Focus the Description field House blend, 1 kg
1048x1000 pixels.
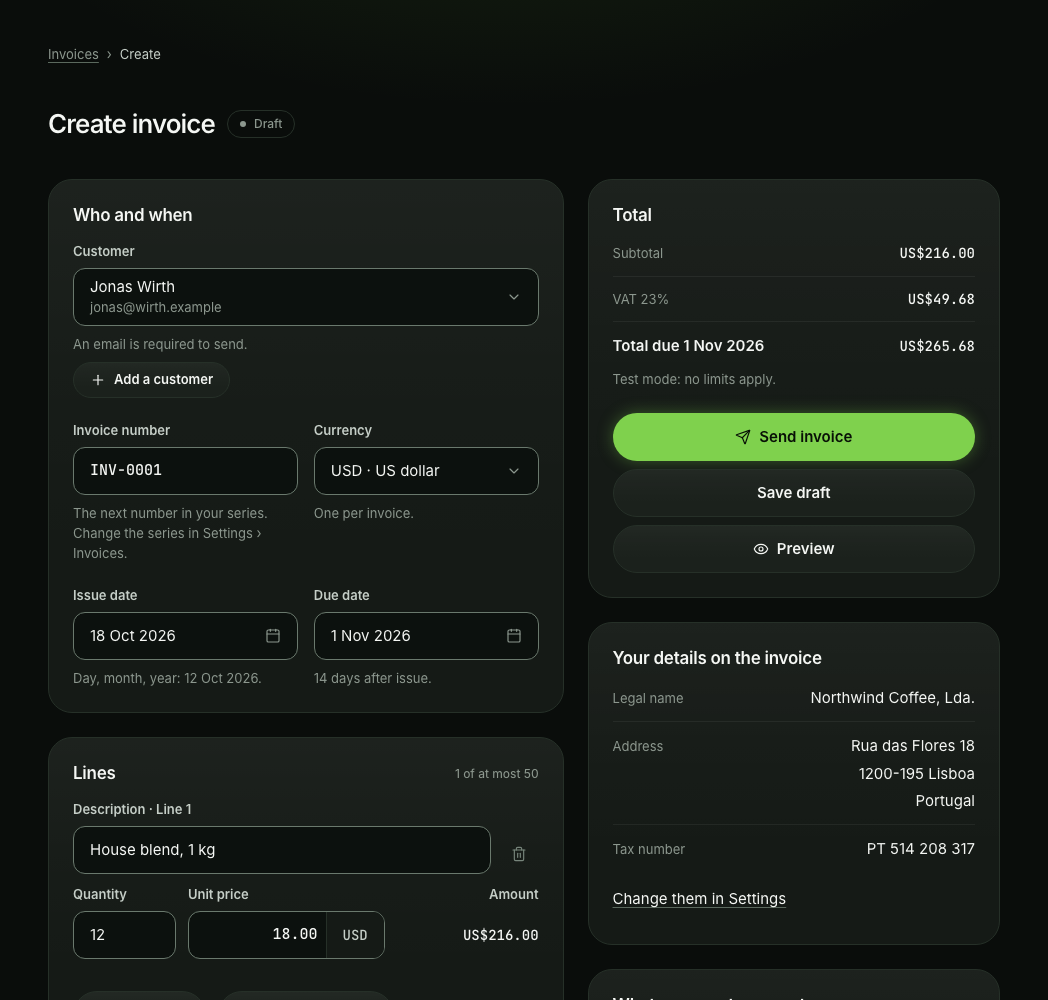coord(281,850)
